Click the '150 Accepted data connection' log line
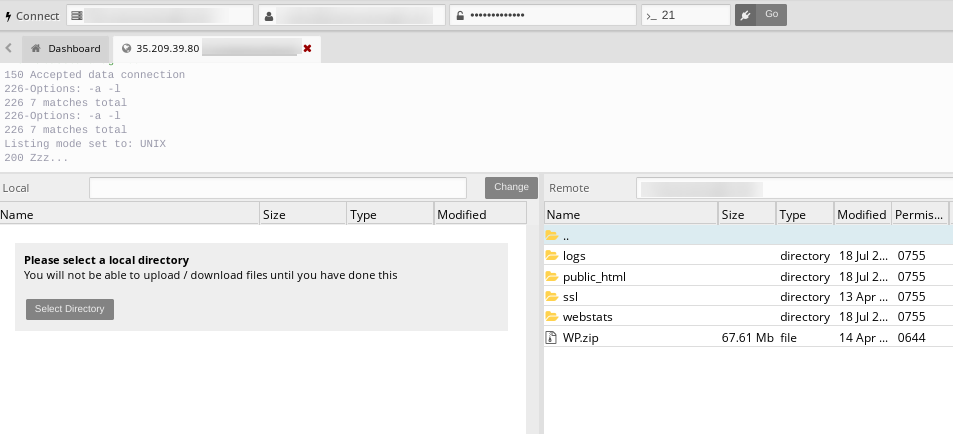The height and width of the screenshot is (434, 953). [94, 75]
